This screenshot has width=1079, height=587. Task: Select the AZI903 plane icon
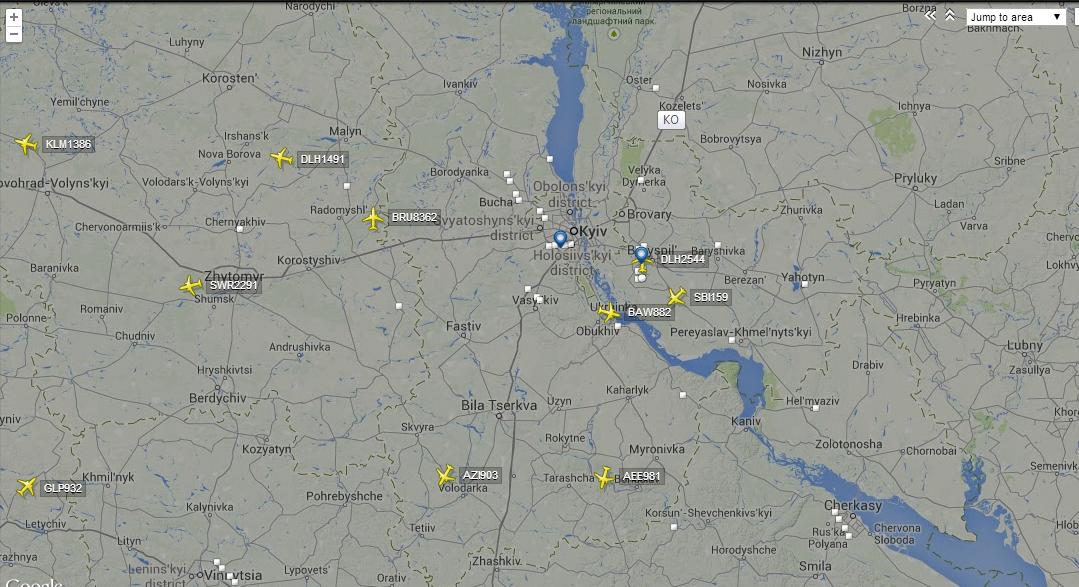445,476
